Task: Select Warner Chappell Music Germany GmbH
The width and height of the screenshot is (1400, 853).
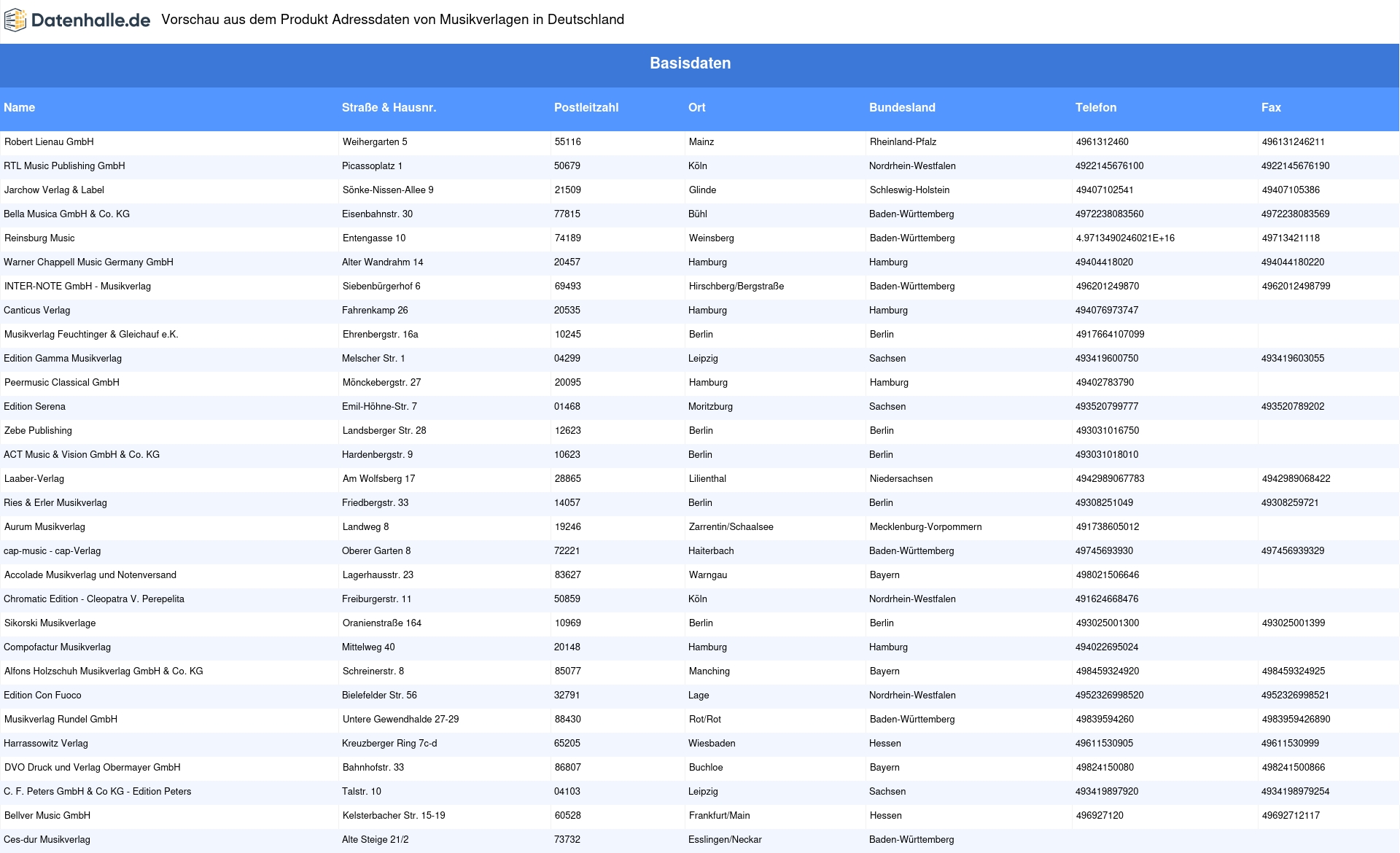Action: pyautogui.click(x=88, y=262)
